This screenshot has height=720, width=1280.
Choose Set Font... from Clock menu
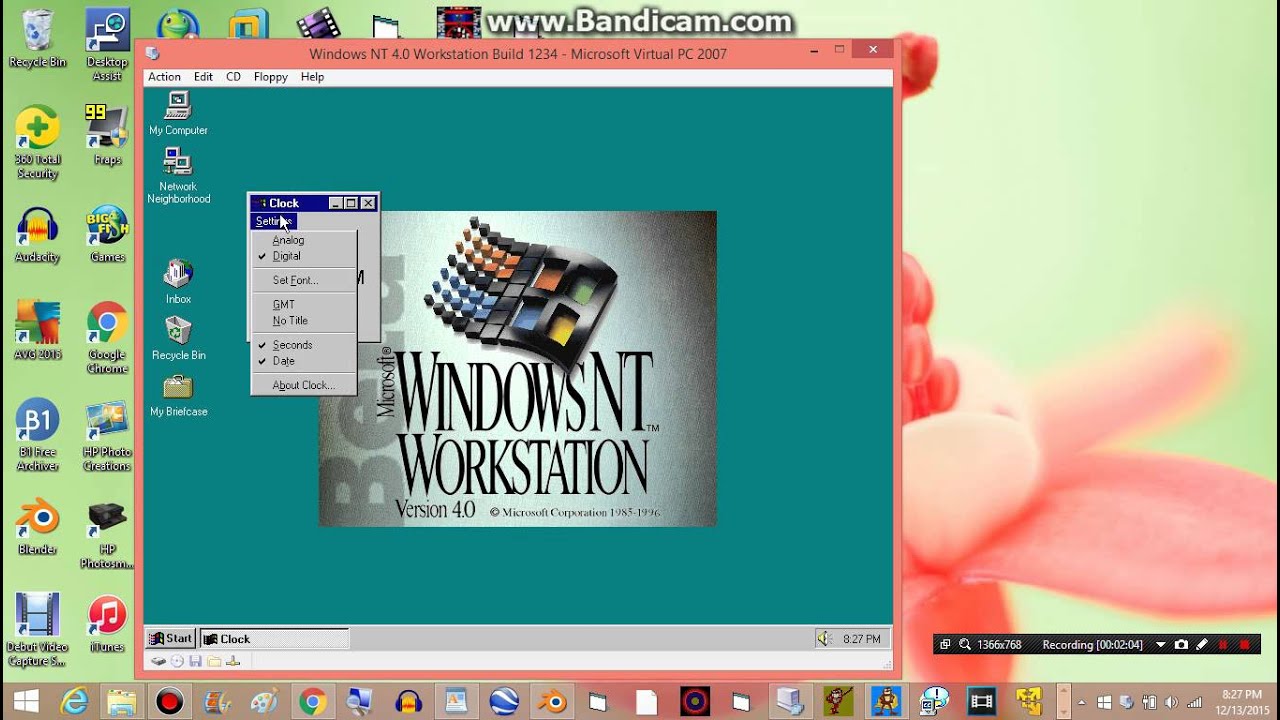point(304,280)
